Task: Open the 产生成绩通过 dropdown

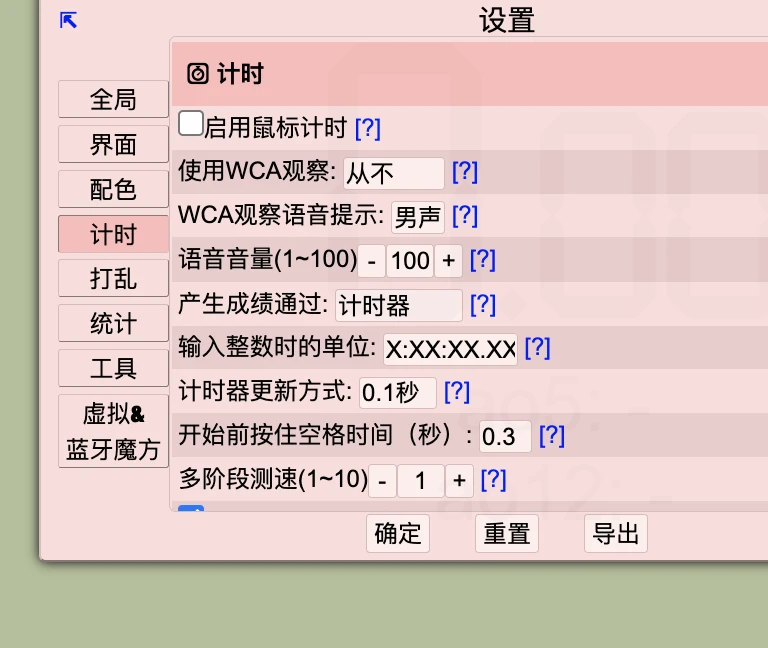Action: click(399, 306)
